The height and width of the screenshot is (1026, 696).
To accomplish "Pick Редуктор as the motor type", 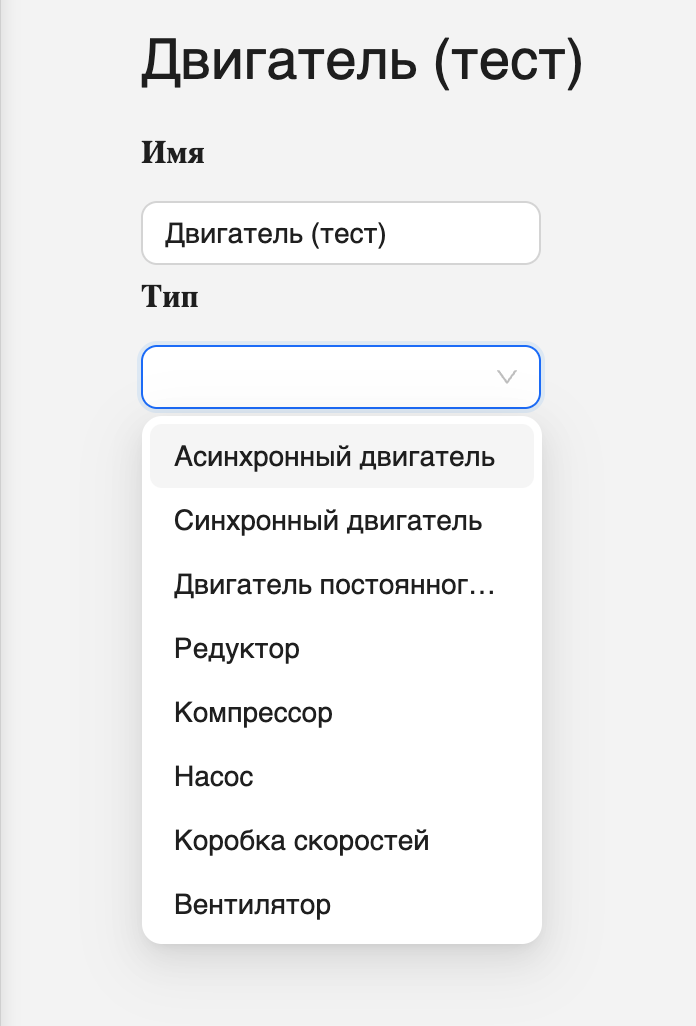I will point(236,648).
